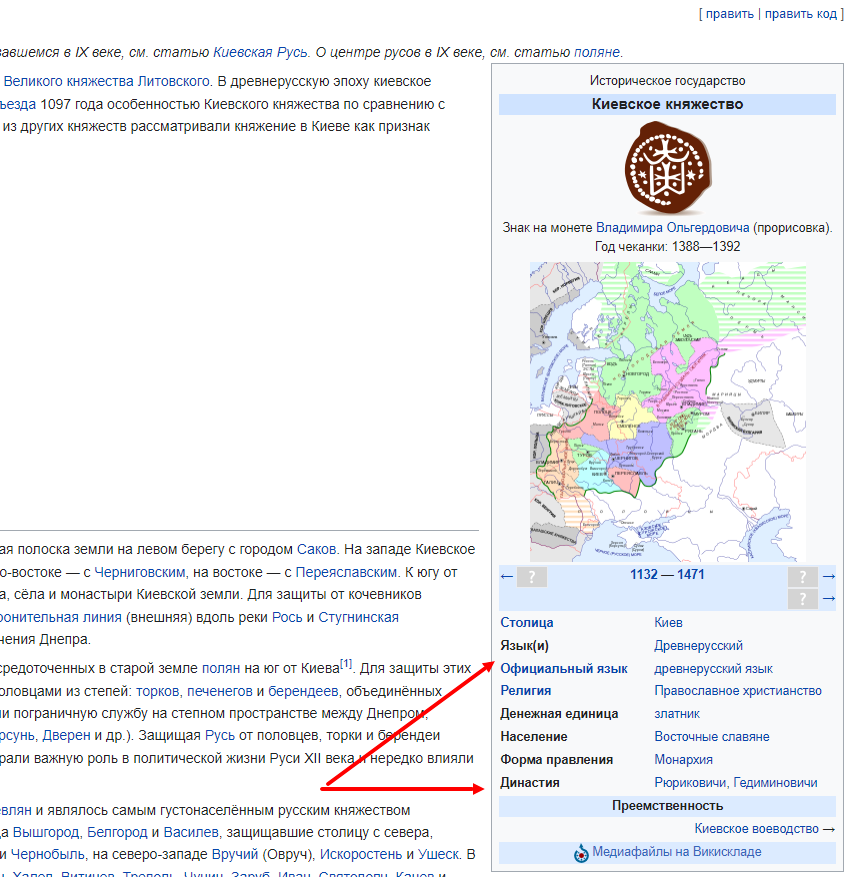This screenshot has height=877, width=860.
Task: Click the upper right question mark placeholder
Action: [x=802, y=577]
